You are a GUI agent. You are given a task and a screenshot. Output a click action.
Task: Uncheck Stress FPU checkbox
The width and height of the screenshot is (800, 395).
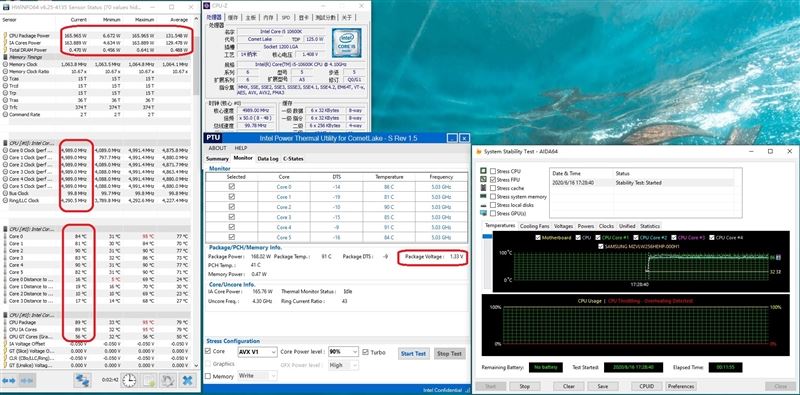pyautogui.click(x=493, y=180)
